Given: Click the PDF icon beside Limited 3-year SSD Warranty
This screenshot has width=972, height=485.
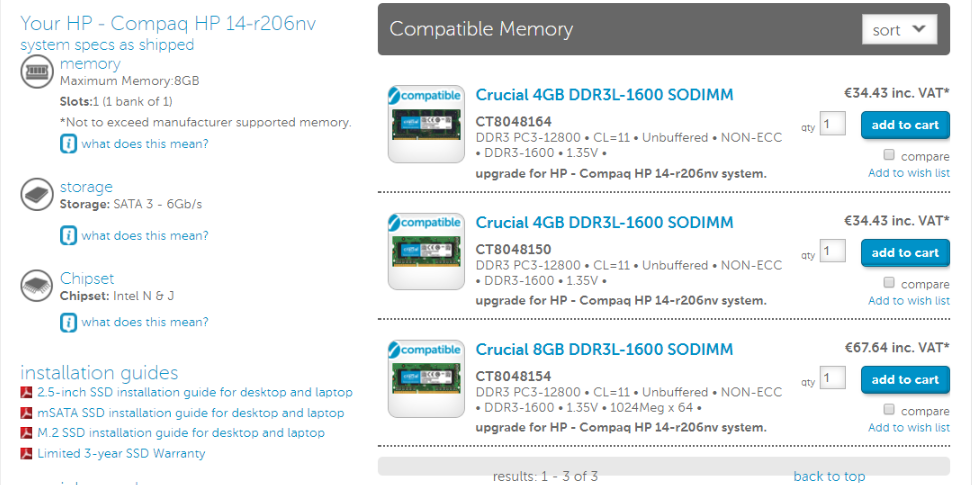Looking at the screenshot, I should click(x=27, y=453).
